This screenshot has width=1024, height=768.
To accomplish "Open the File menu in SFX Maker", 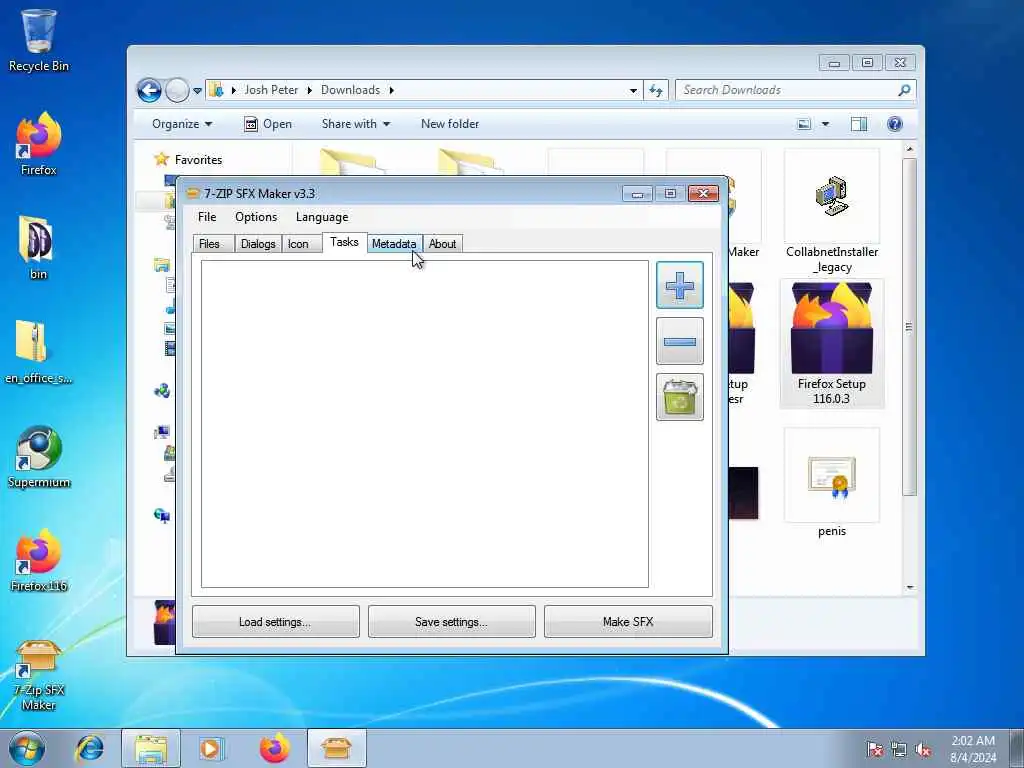I will point(207,217).
